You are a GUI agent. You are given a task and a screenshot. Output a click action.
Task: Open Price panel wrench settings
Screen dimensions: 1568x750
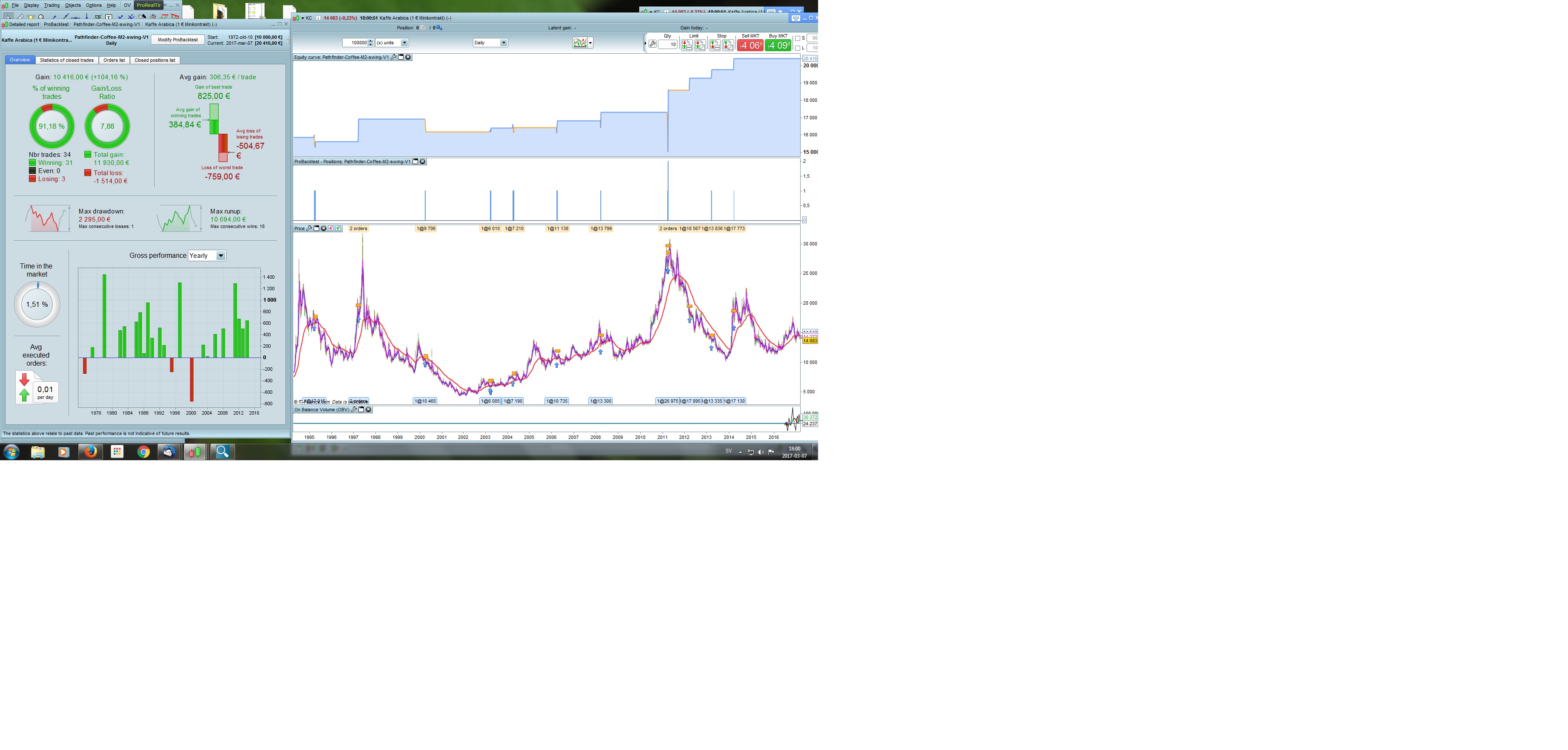coord(309,229)
